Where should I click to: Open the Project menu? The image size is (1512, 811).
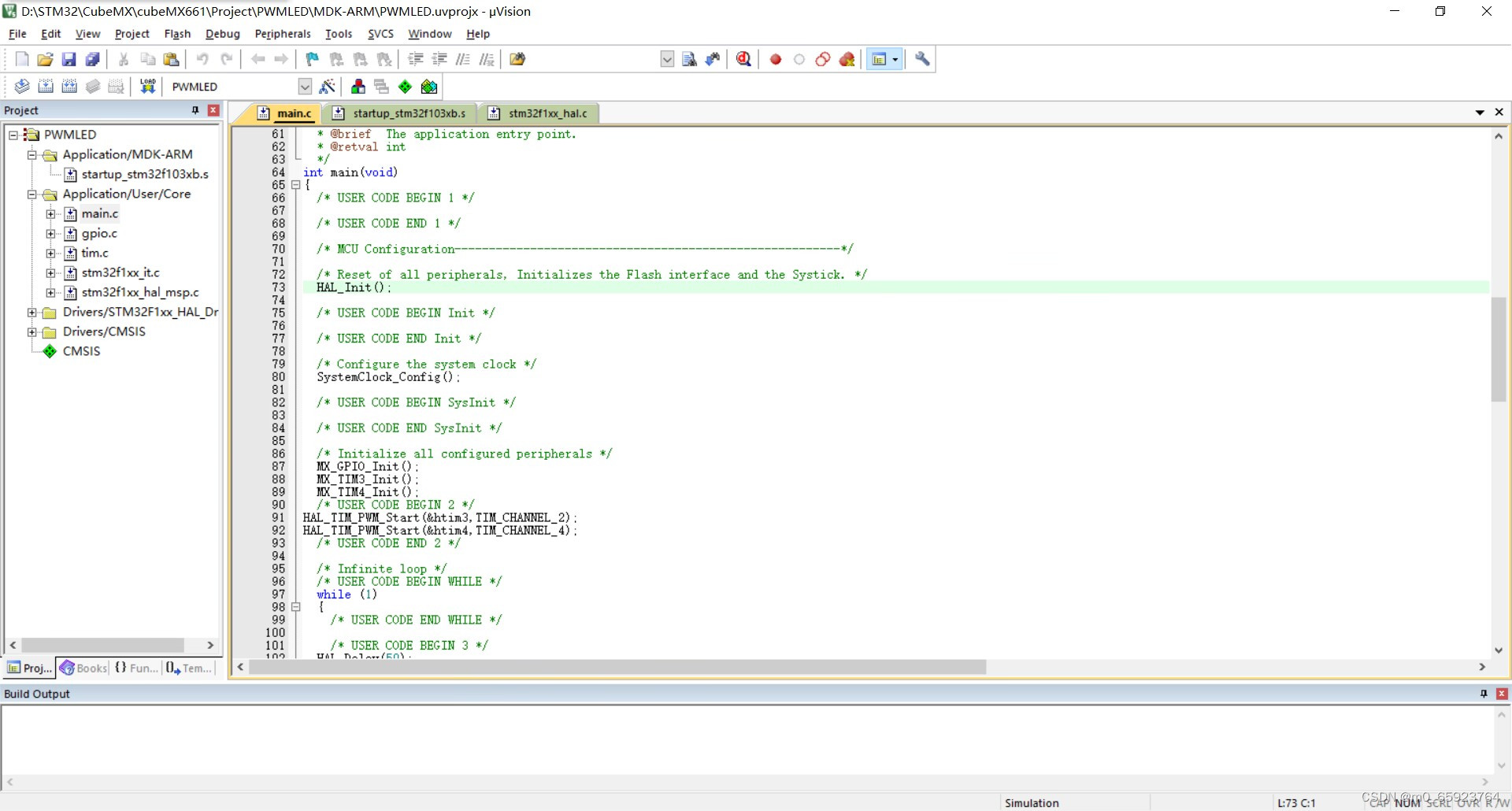132,34
